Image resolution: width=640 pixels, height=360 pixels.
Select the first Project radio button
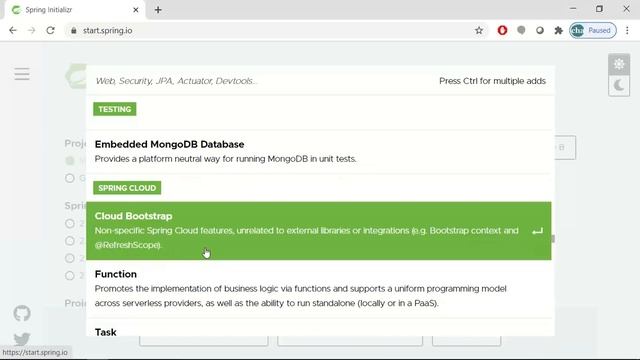click(x=70, y=160)
